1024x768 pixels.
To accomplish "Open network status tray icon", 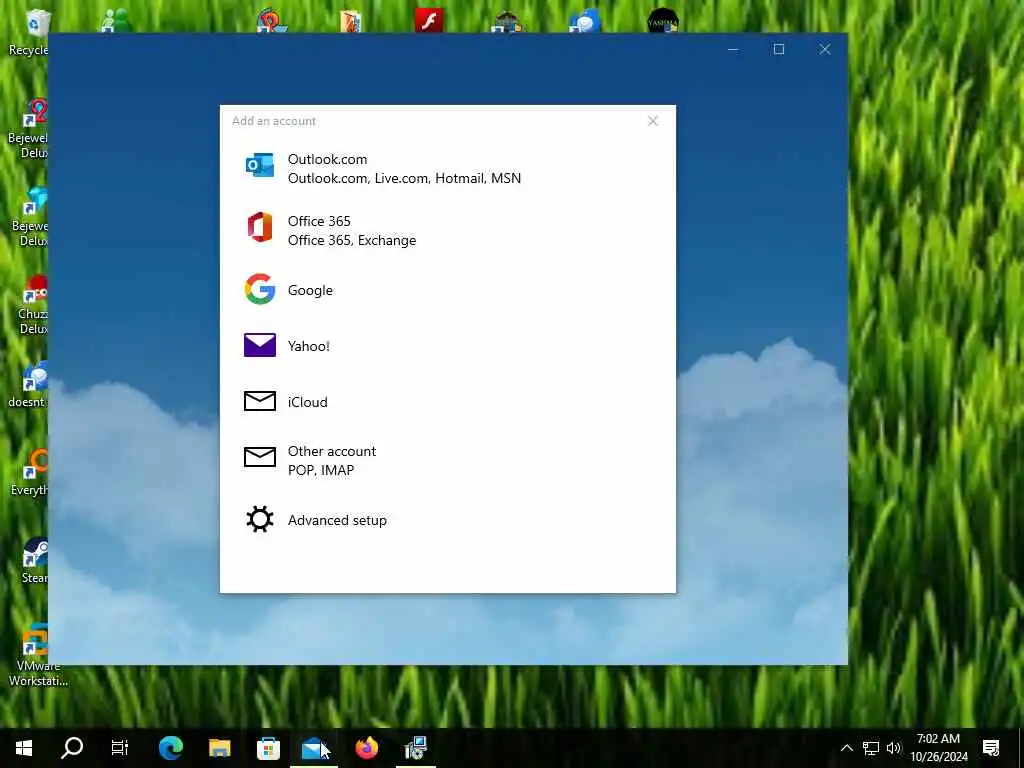I will click(871, 748).
